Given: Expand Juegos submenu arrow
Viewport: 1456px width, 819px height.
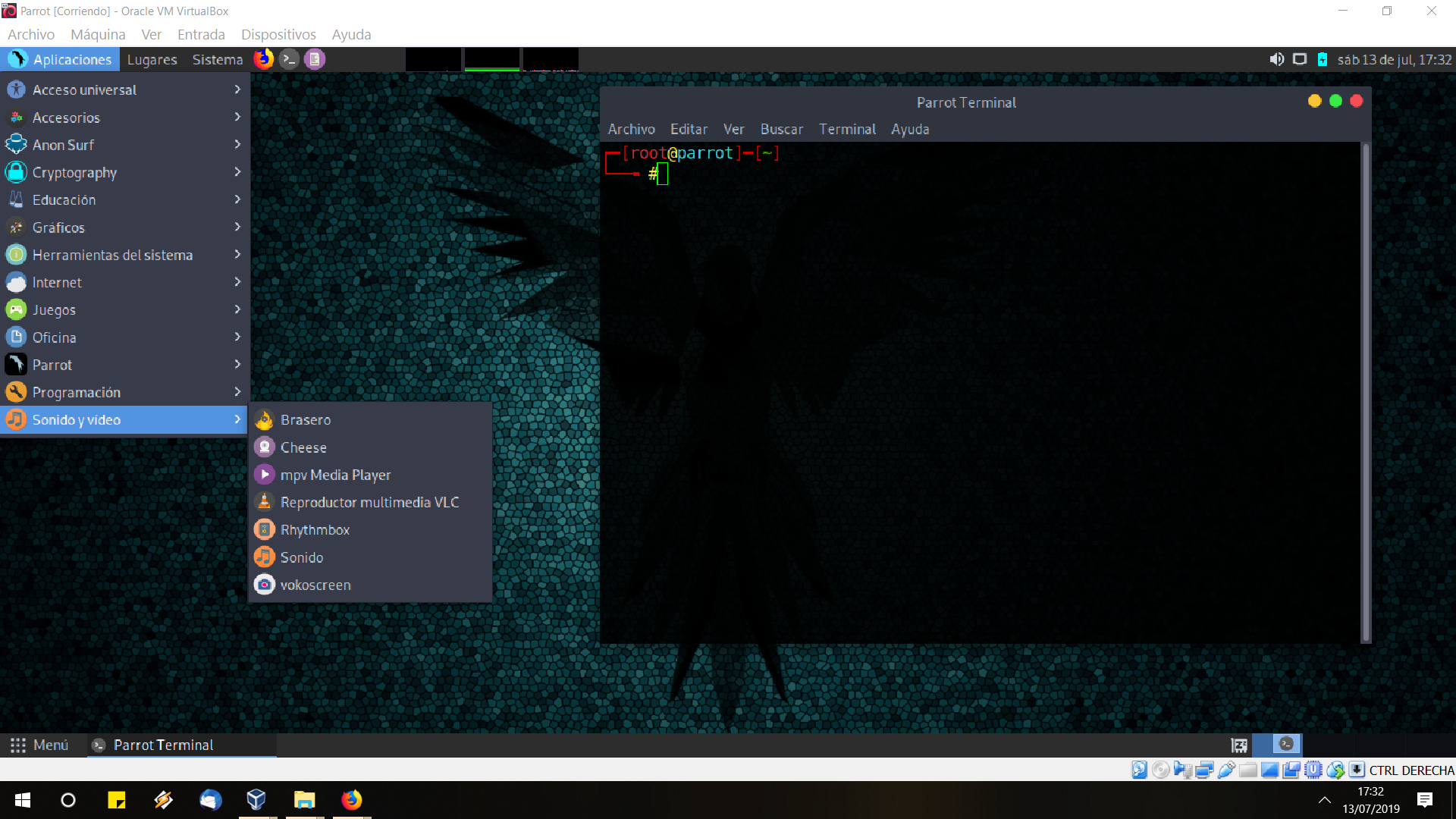Looking at the screenshot, I should [x=237, y=309].
